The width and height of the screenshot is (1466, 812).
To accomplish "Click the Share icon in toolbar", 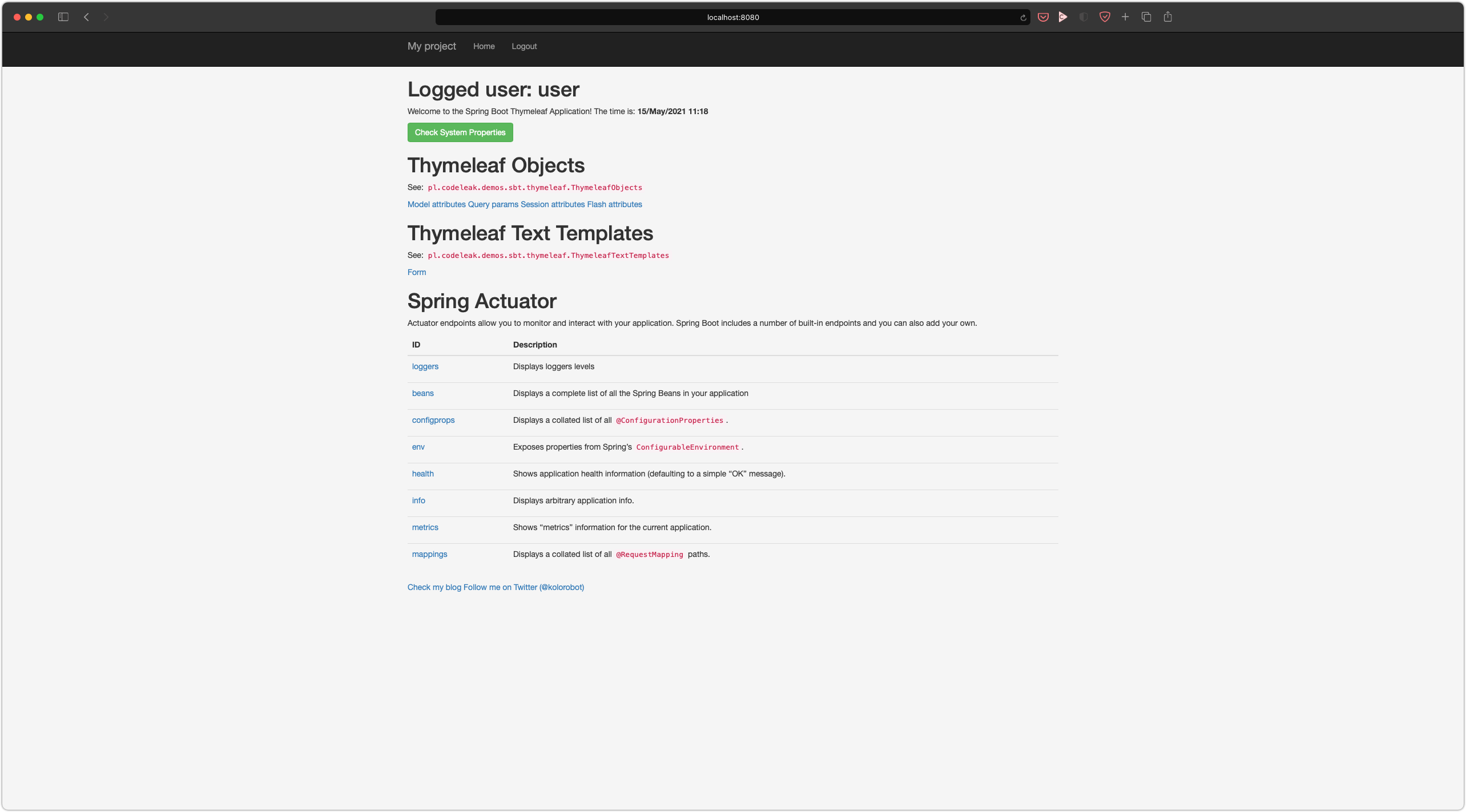I will point(1167,17).
